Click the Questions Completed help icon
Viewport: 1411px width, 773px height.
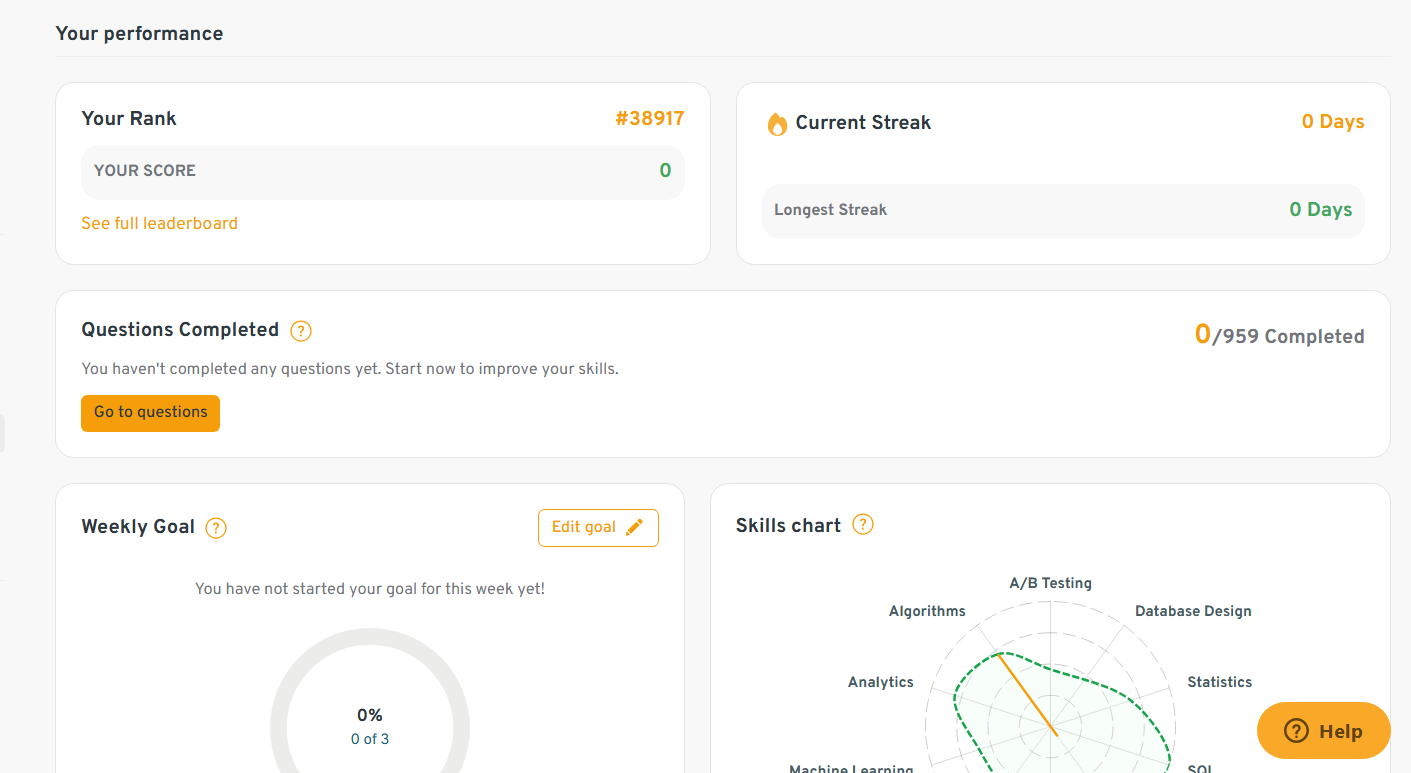coord(301,331)
